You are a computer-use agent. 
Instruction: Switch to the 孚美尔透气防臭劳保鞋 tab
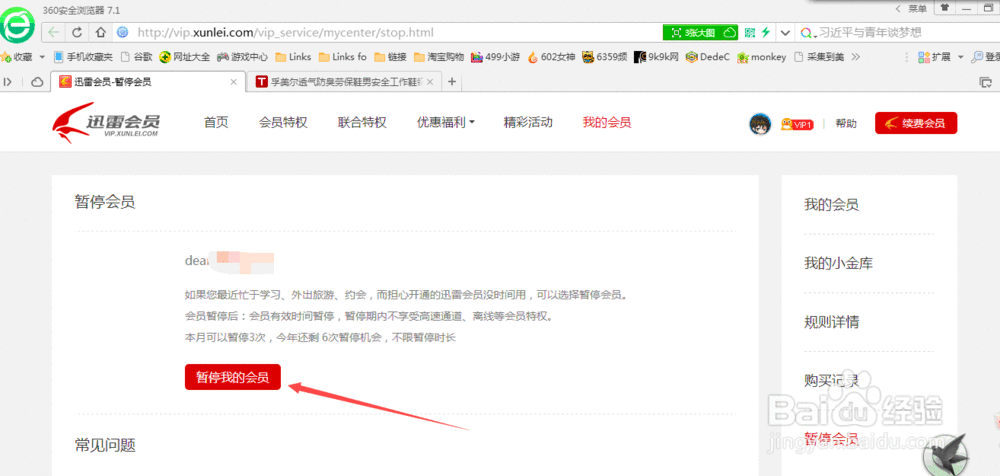pos(345,82)
